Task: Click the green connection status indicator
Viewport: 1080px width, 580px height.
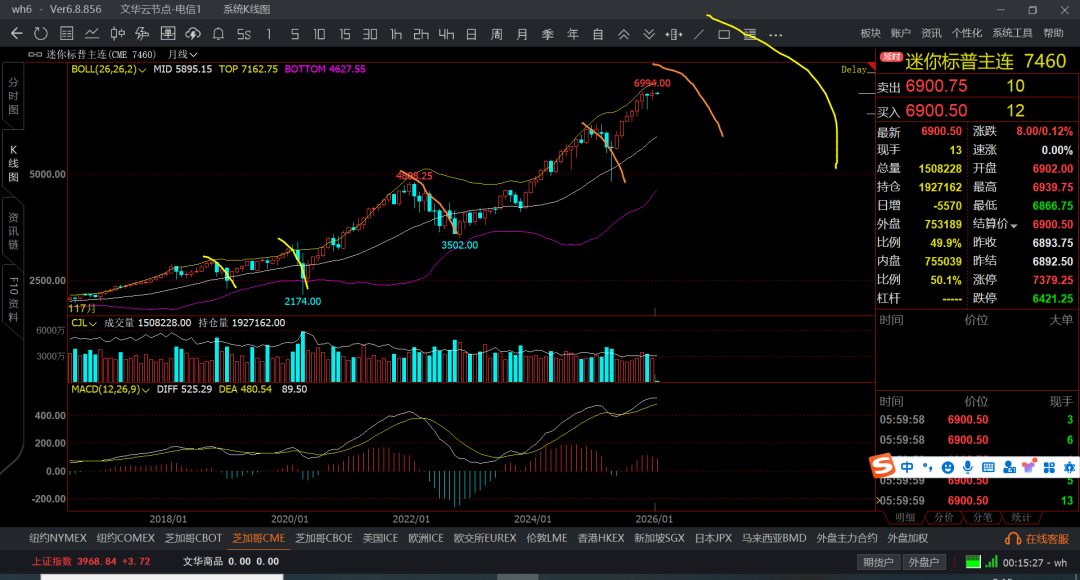Action: (x=973, y=562)
